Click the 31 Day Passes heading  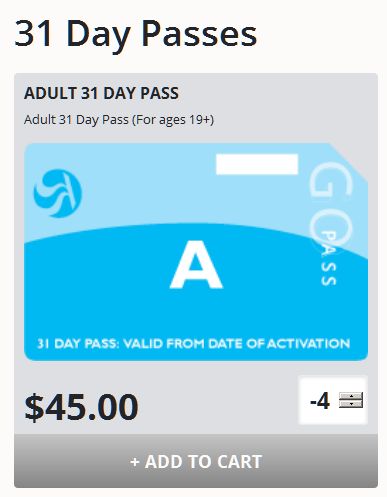[136, 34]
